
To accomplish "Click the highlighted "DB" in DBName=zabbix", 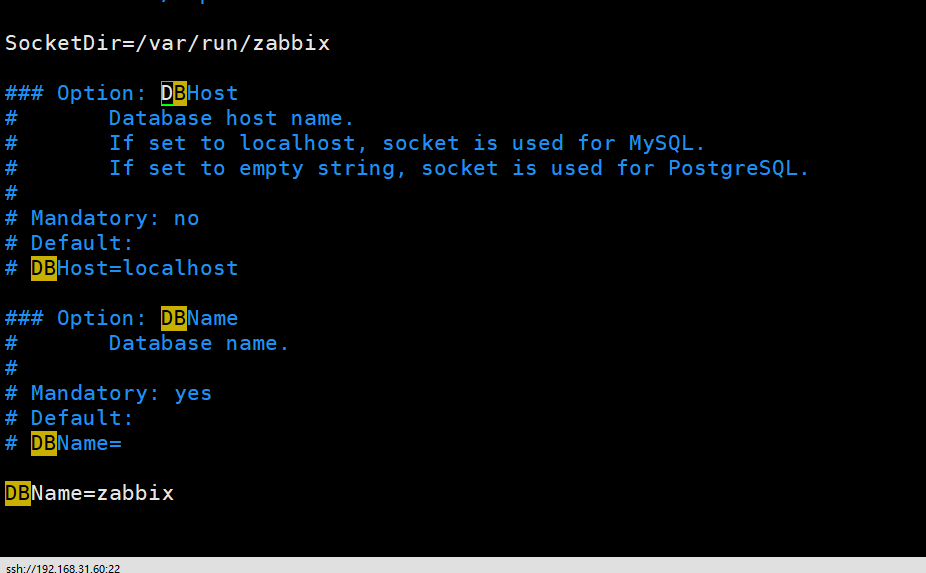I will pos(18,493).
